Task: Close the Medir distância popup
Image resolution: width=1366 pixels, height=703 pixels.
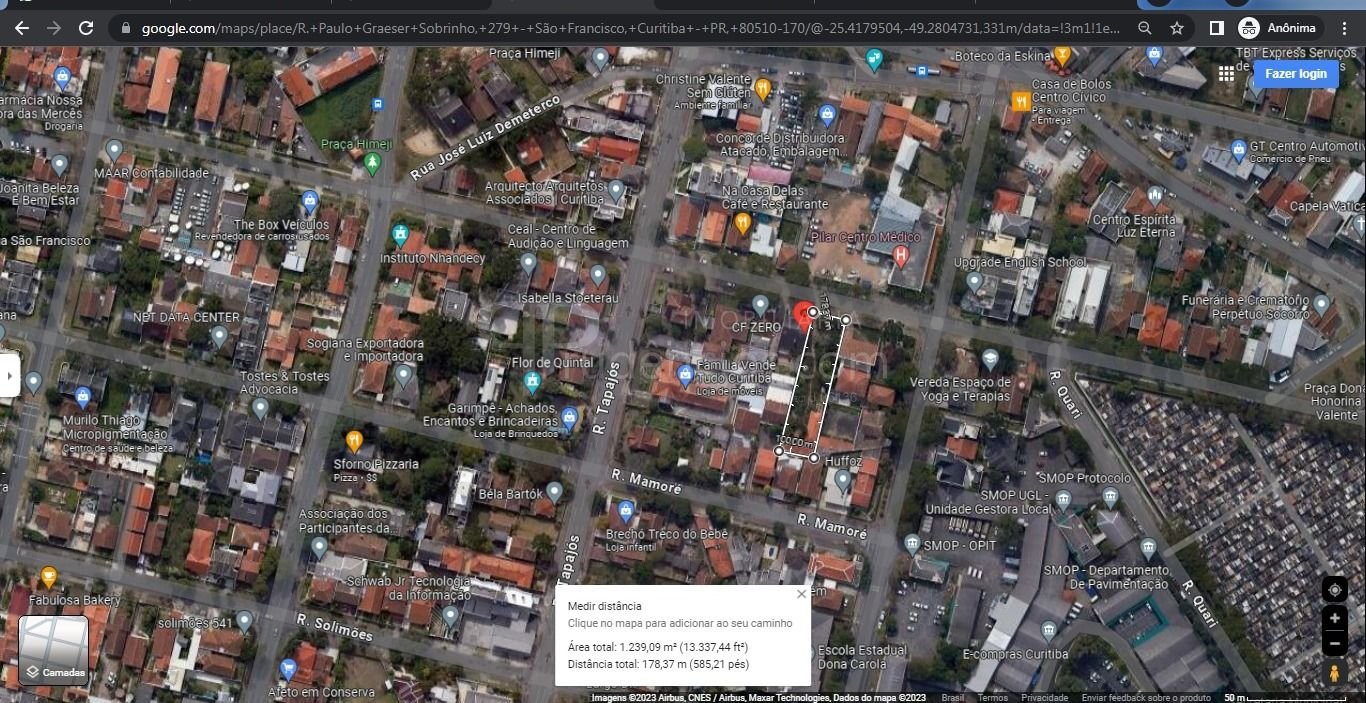Action: click(x=801, y=594)
